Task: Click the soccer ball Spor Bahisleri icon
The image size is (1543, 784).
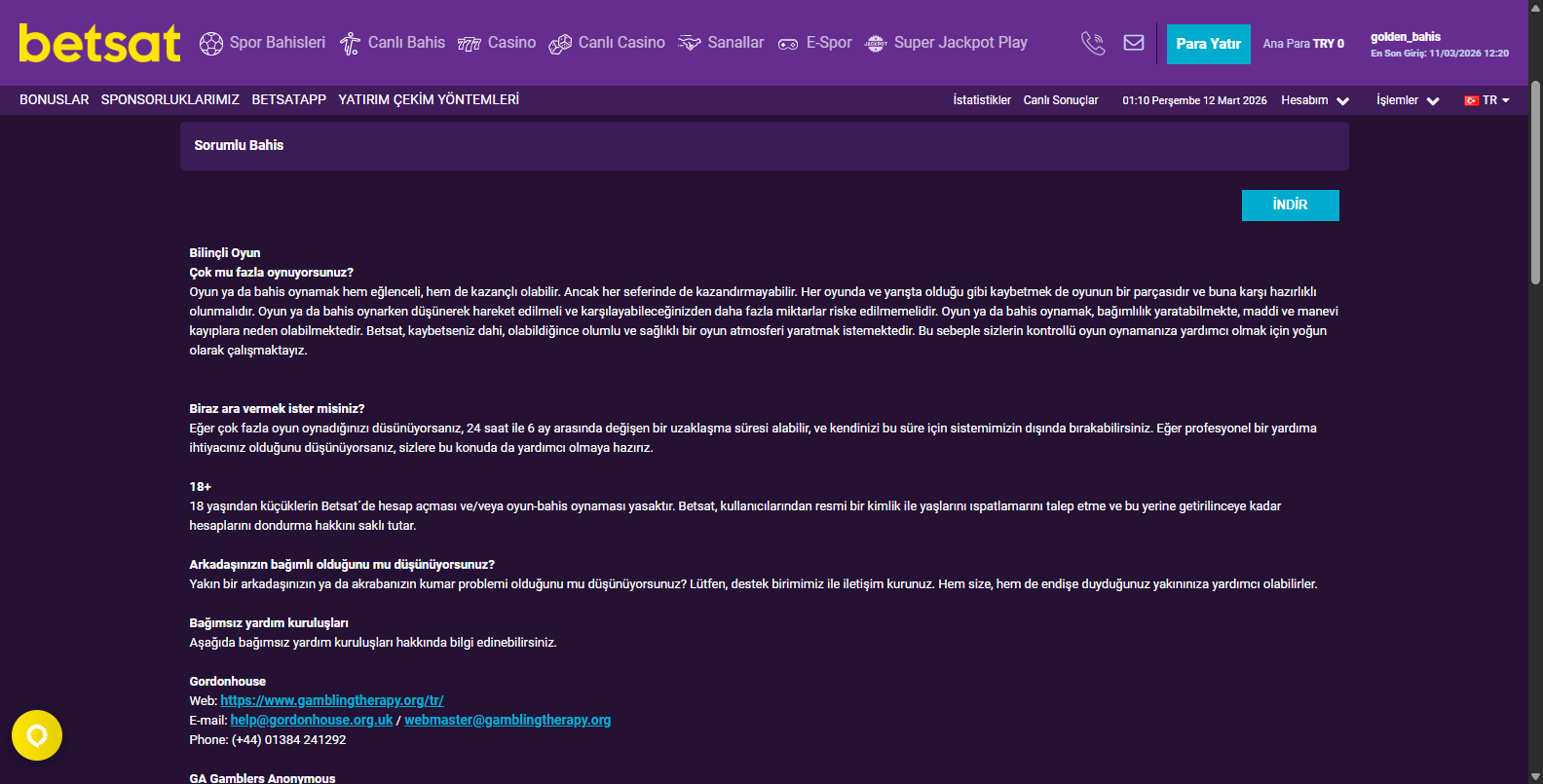Action: point(211,44)
